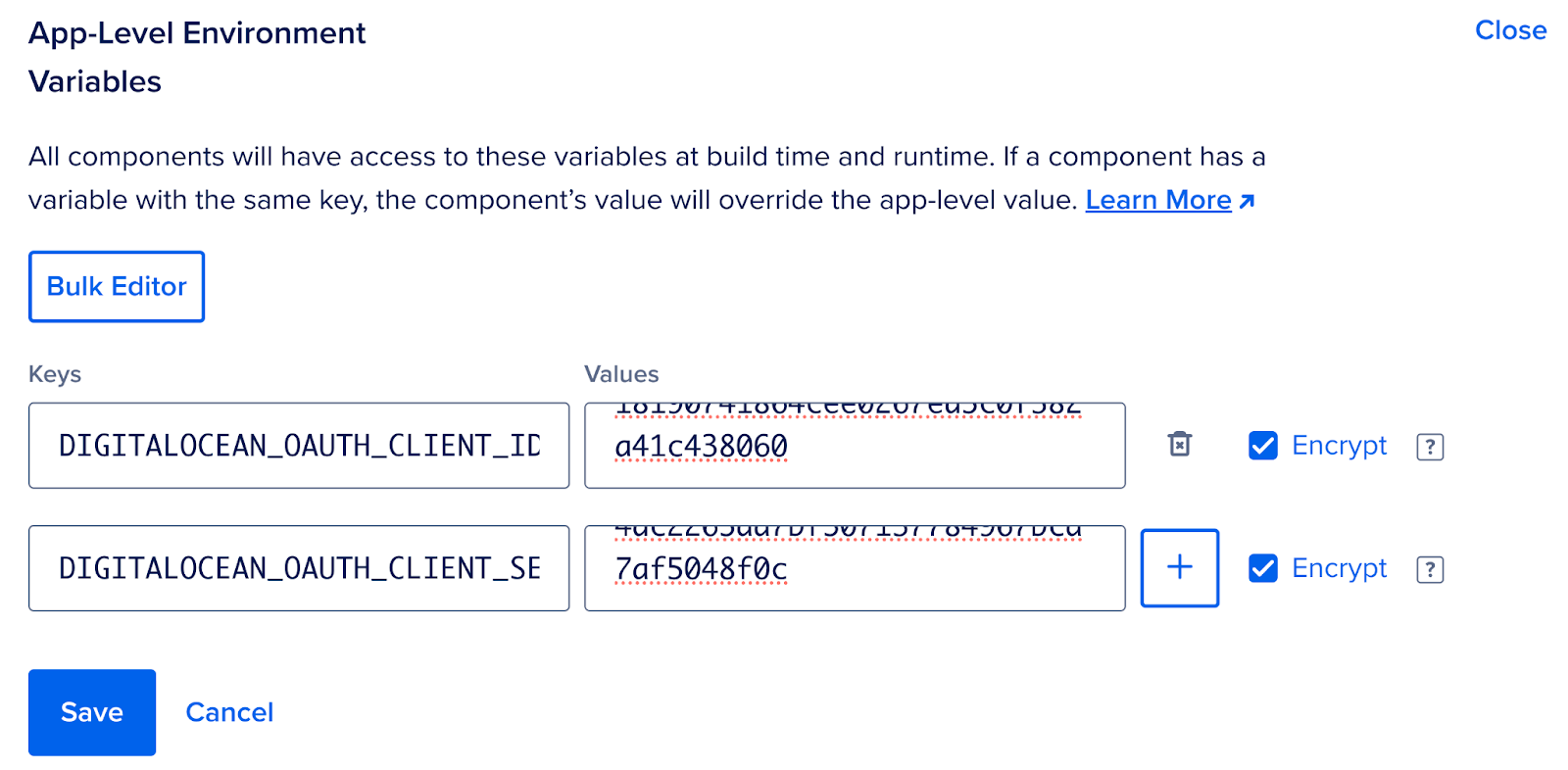The height and width of the screenshot is (770, 1568).
Task: View the help tooltip beside second Encrypt
Action: [x=1430, y=568]
